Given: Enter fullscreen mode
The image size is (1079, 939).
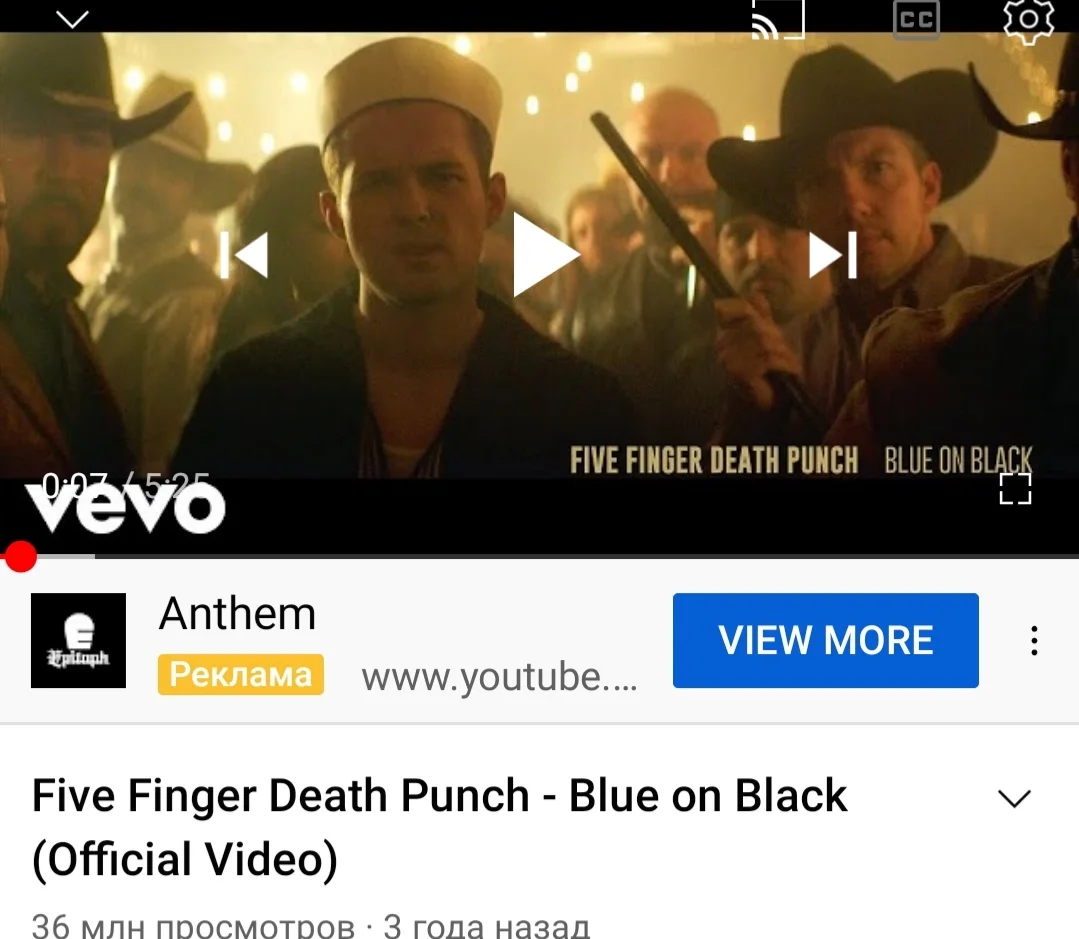Looking at the screenshot, I should (1015, 488).
